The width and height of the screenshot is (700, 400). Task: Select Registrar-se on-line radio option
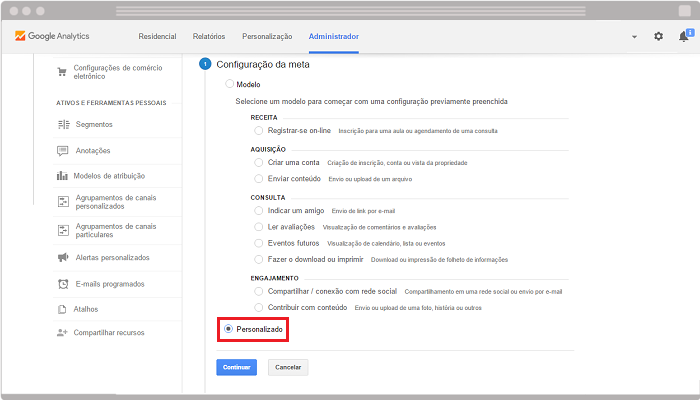pyautogui.click(x=258, y=131)
